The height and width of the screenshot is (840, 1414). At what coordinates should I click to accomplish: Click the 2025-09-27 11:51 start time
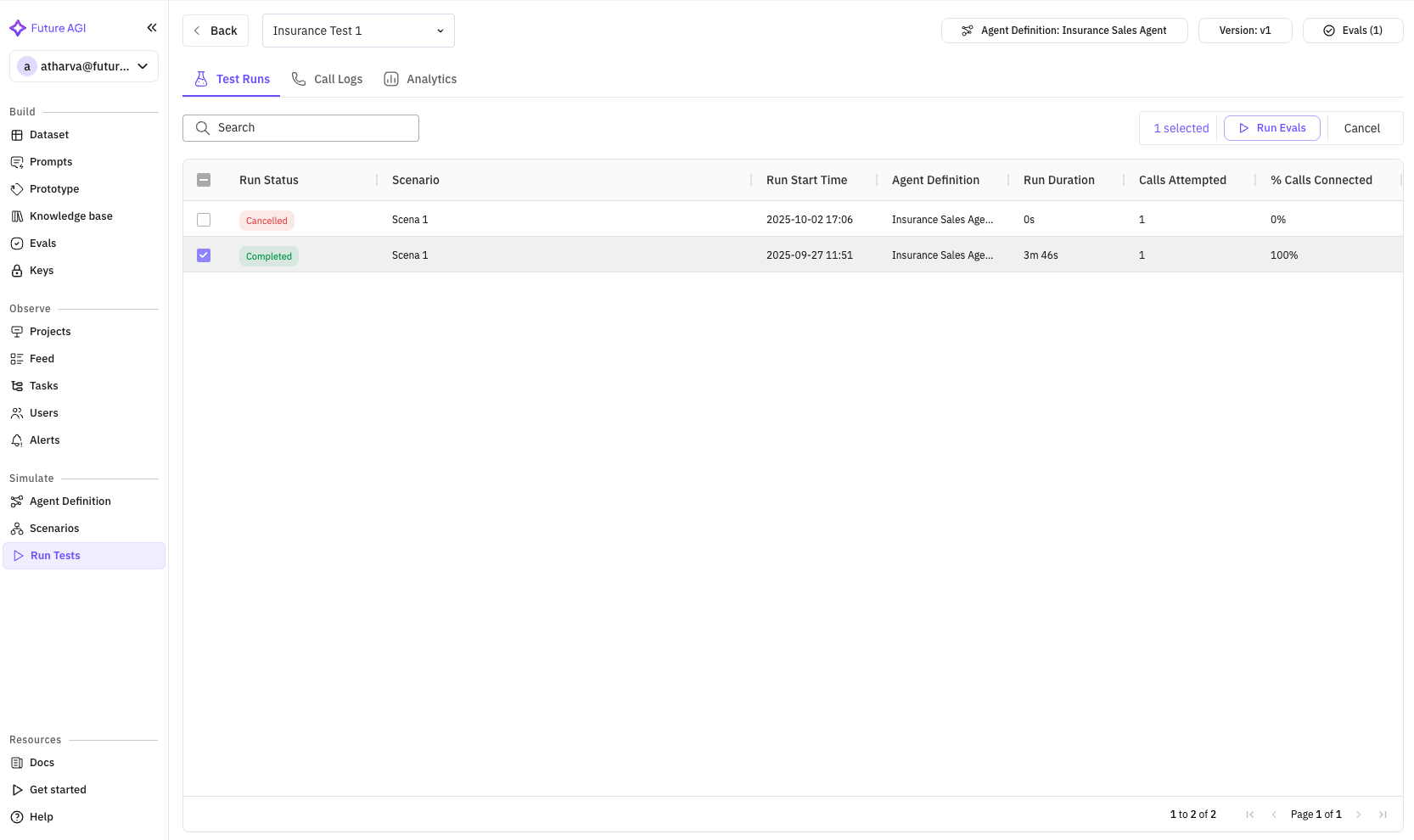click(x=810, y=255)
